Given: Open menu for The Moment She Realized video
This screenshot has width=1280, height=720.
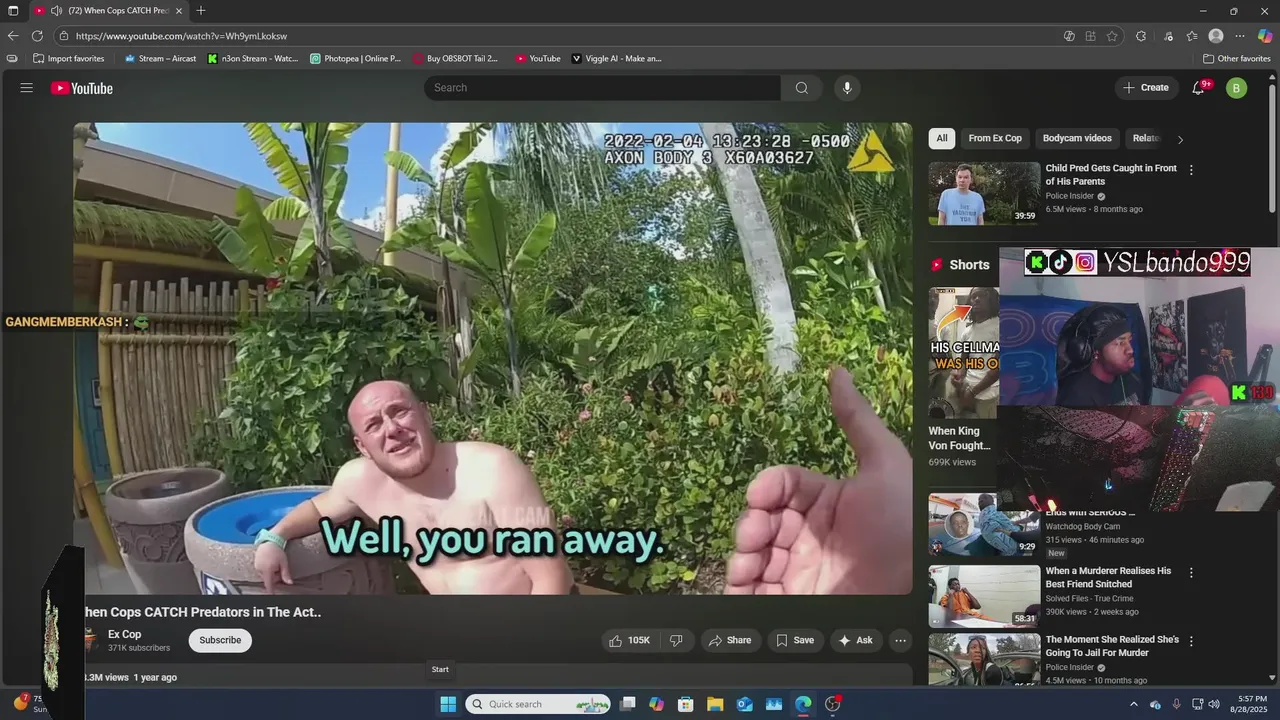Looking at the screenshot, I should (1191, 641).
